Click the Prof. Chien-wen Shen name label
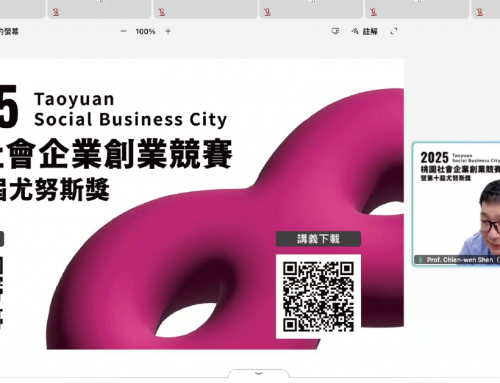500x383 pixels. [460, 260]
